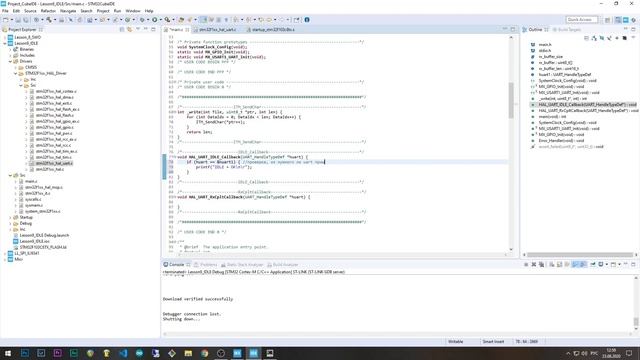Maximize the editor area
640x360 pixels.
click(x=513, y=29)
